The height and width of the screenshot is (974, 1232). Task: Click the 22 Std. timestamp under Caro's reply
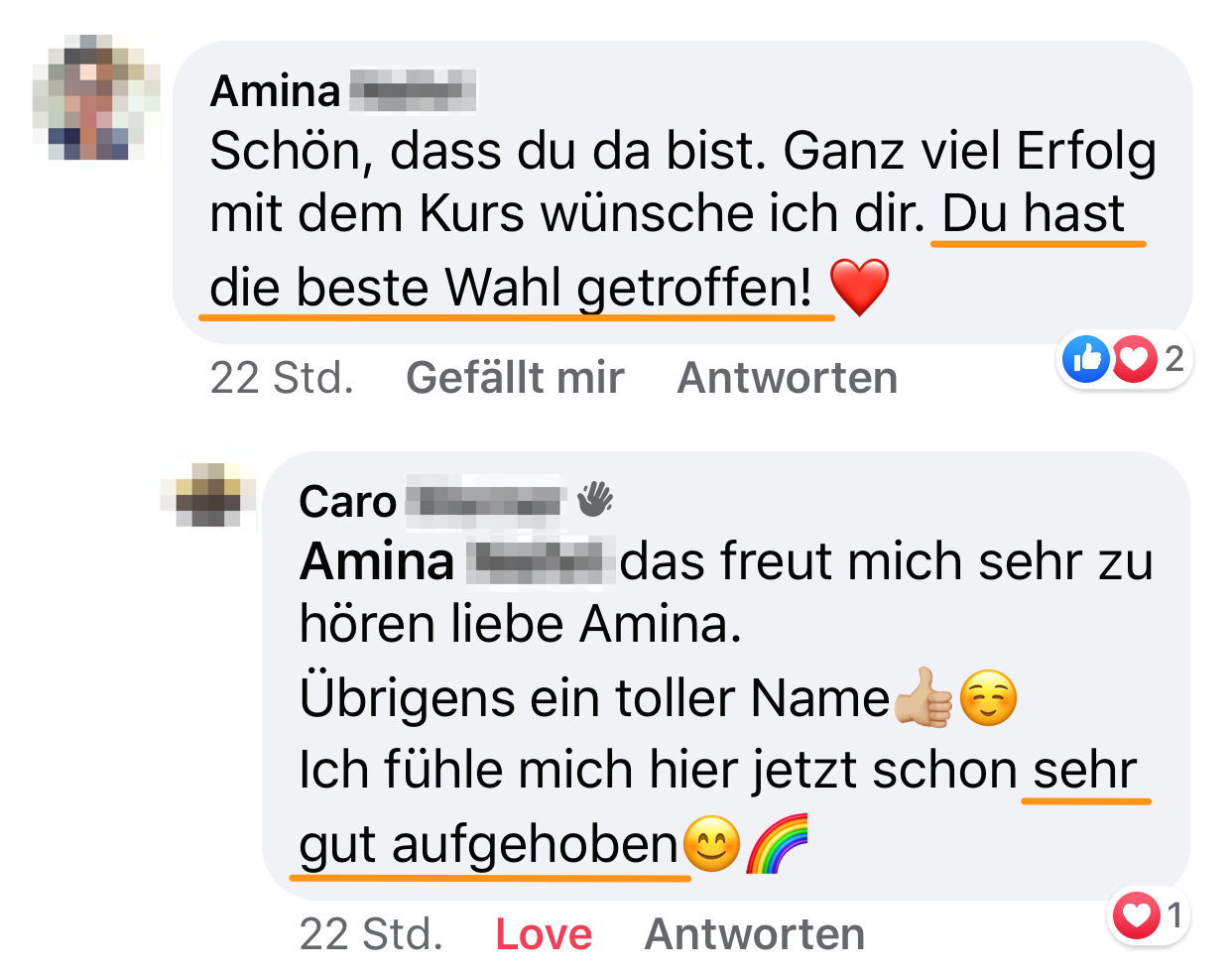[x=372, y=934]
